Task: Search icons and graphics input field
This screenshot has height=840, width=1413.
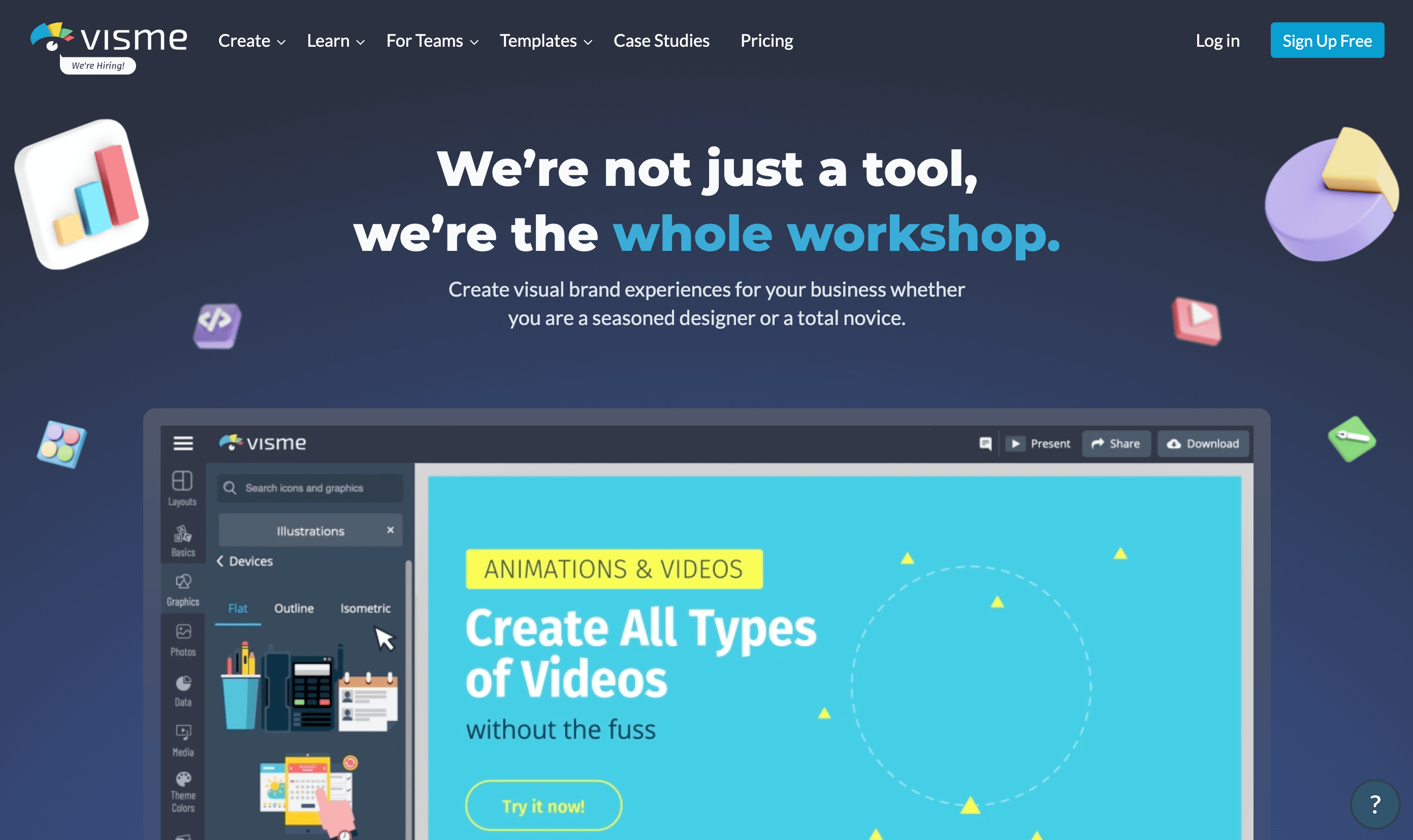Action: [305, 487]
